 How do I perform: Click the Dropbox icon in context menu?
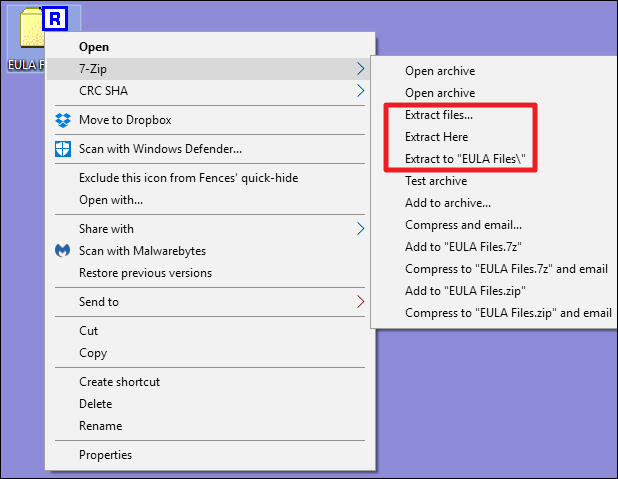pyautogui.click(x=63, y=120)
